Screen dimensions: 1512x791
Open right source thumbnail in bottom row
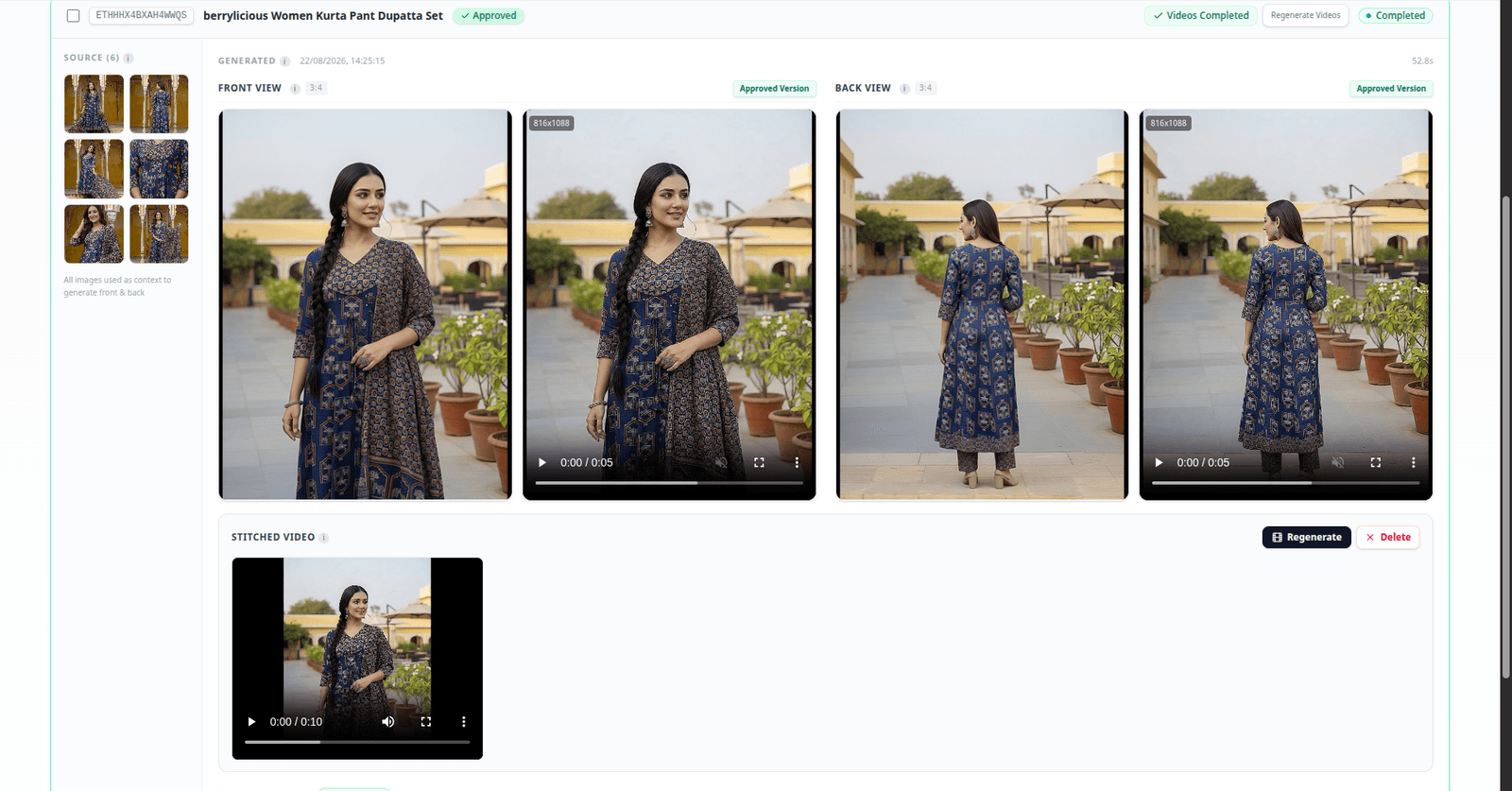[159, 233]
